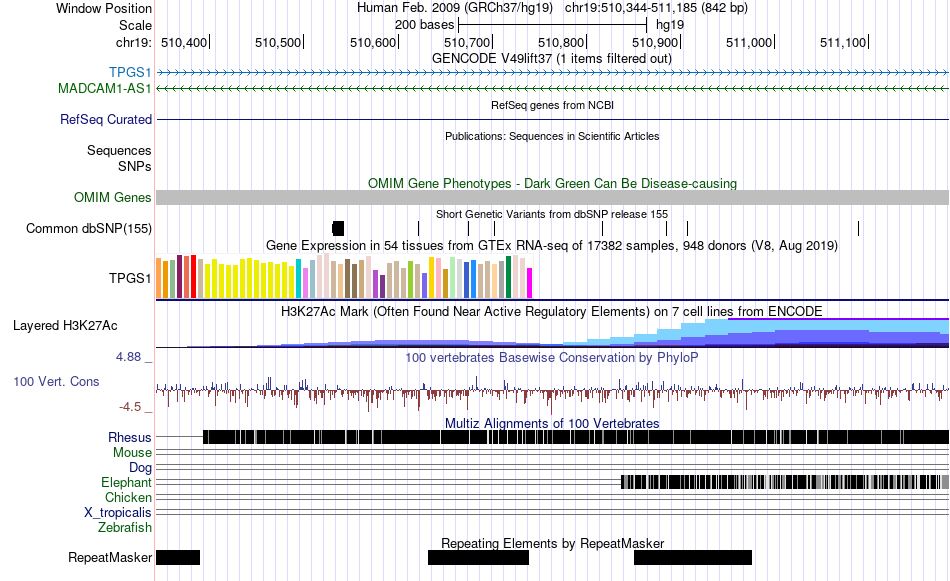The width and height of the screenshot is (950, 581).
Task: Click the Elephant alignment label
Action: point(126,482)
